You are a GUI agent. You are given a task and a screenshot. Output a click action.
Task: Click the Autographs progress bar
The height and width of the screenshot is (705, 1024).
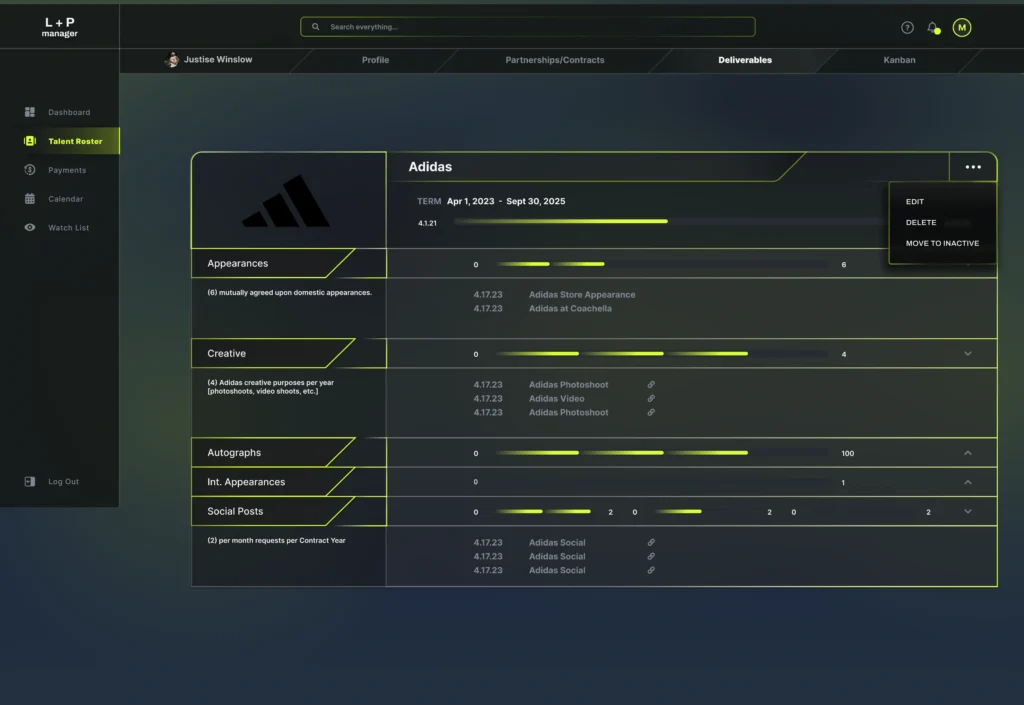coord(662,453)
